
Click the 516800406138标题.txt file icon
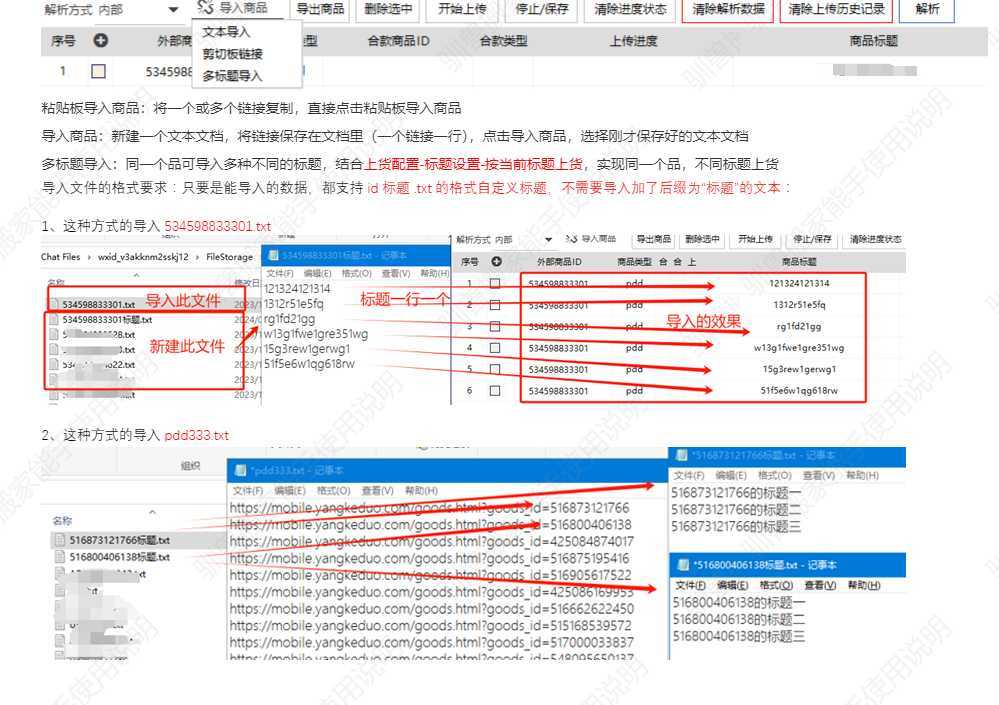click(x=60, y=557)
